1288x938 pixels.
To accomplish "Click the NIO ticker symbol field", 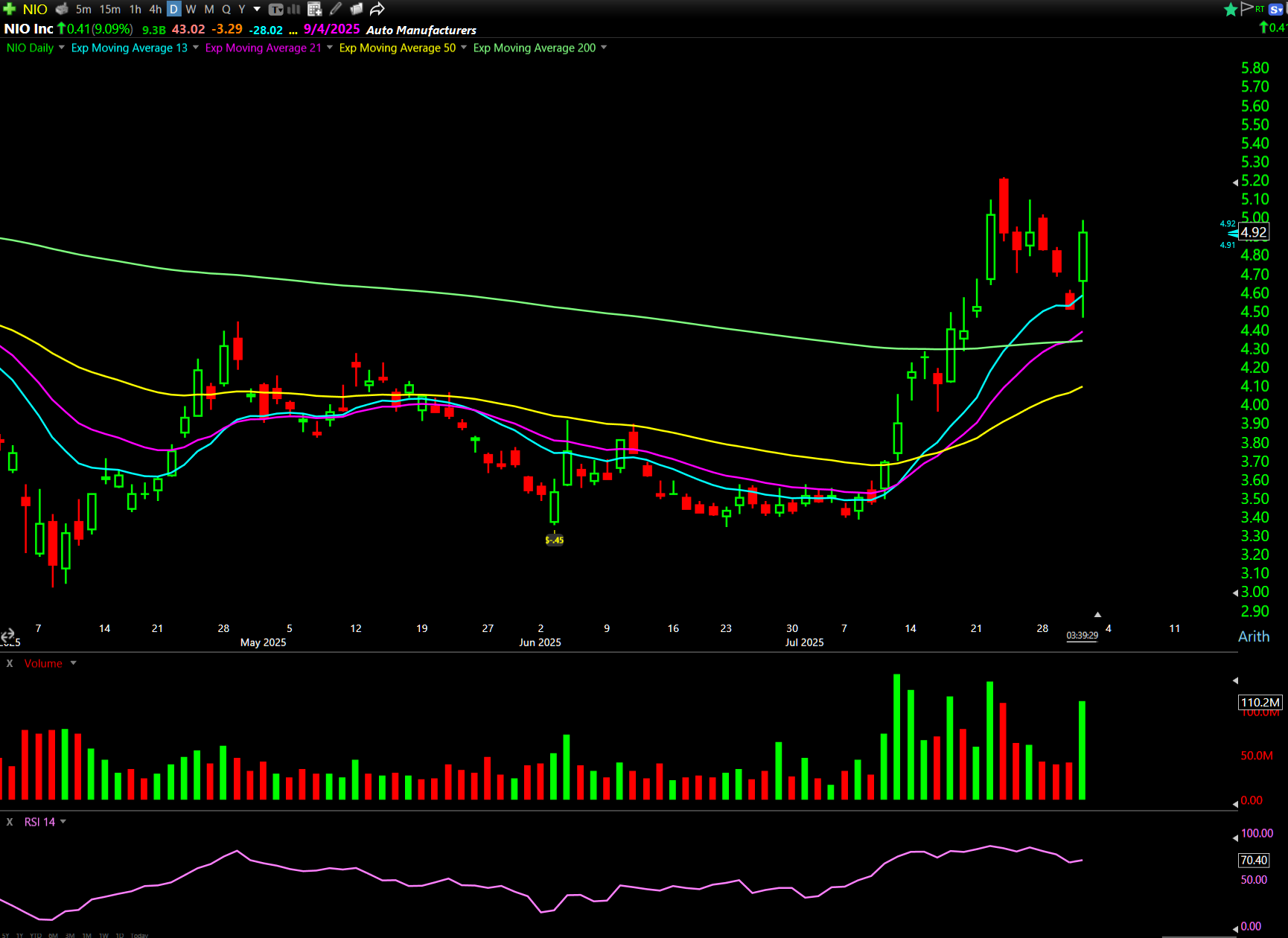I will pyautogui.click(x=35, y=9).
